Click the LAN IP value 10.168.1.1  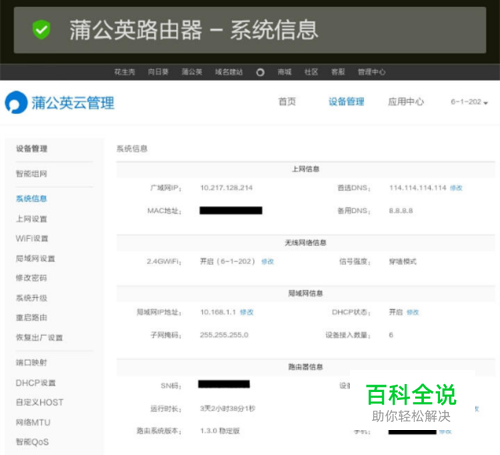tap(218, 312)
